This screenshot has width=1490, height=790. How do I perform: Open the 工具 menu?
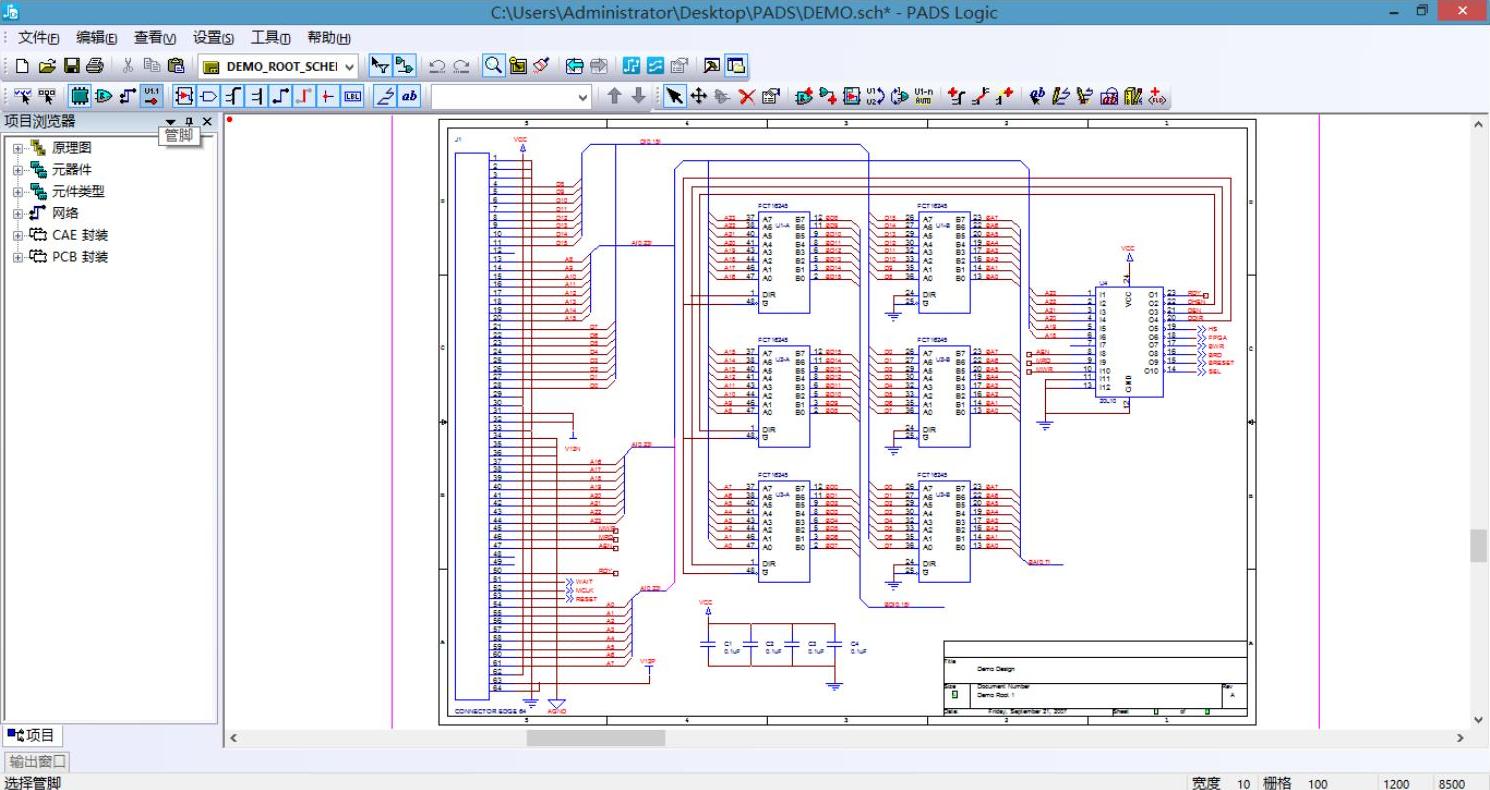pos(270,38)
